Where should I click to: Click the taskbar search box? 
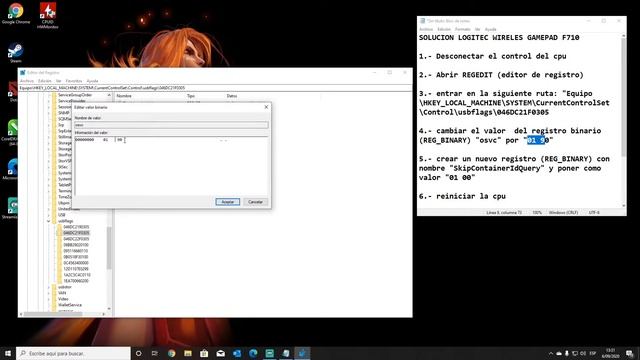73,353
